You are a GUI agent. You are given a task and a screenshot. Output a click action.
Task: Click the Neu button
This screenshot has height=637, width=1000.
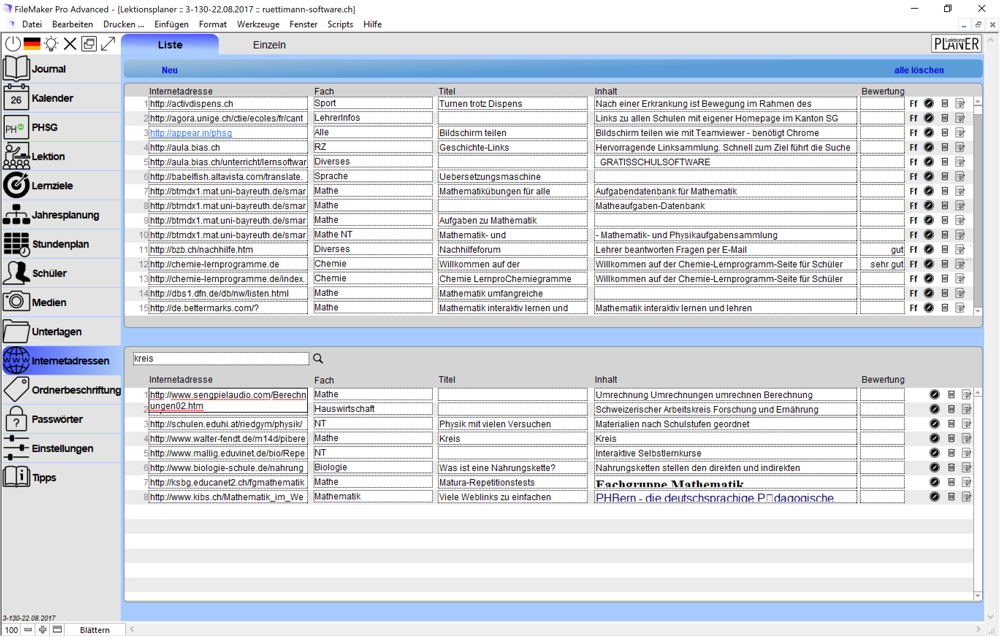click(x=170, y=70)
